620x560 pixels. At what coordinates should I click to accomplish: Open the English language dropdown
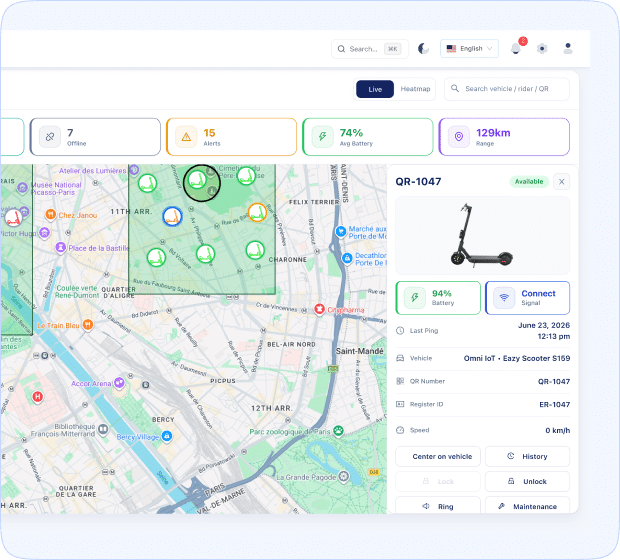469,49
